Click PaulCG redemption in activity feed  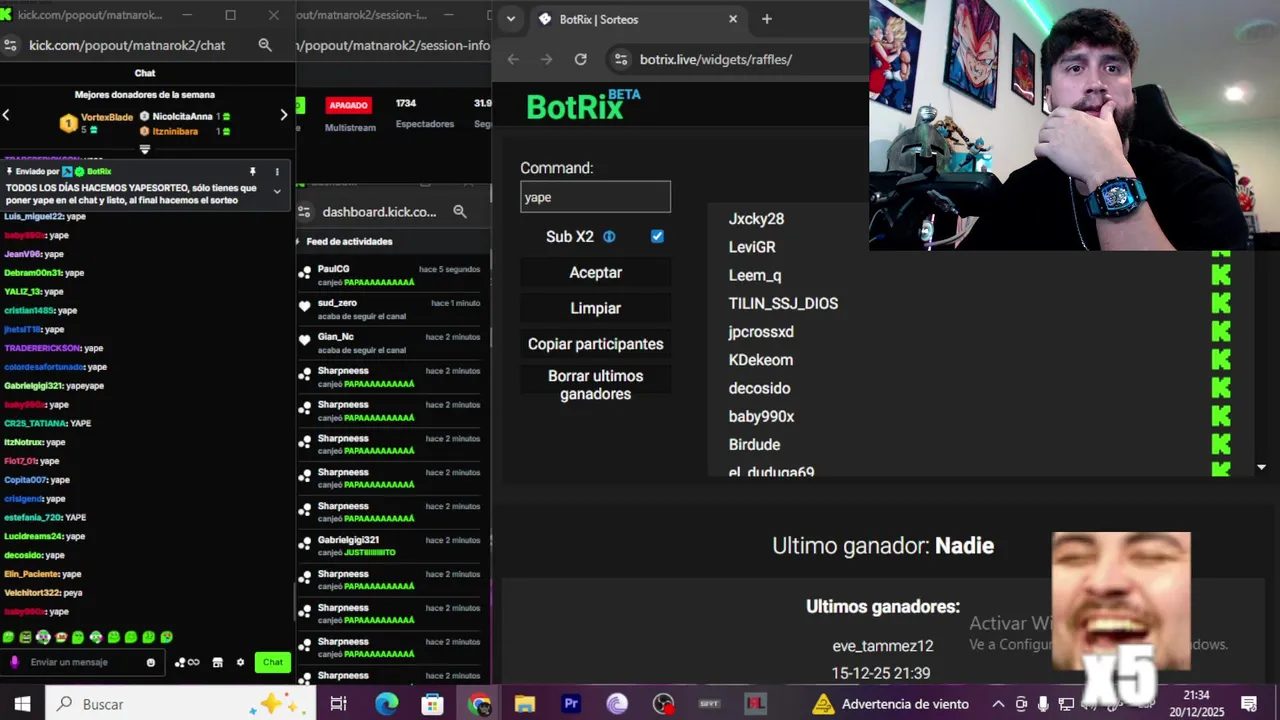[x=392, y=275]
